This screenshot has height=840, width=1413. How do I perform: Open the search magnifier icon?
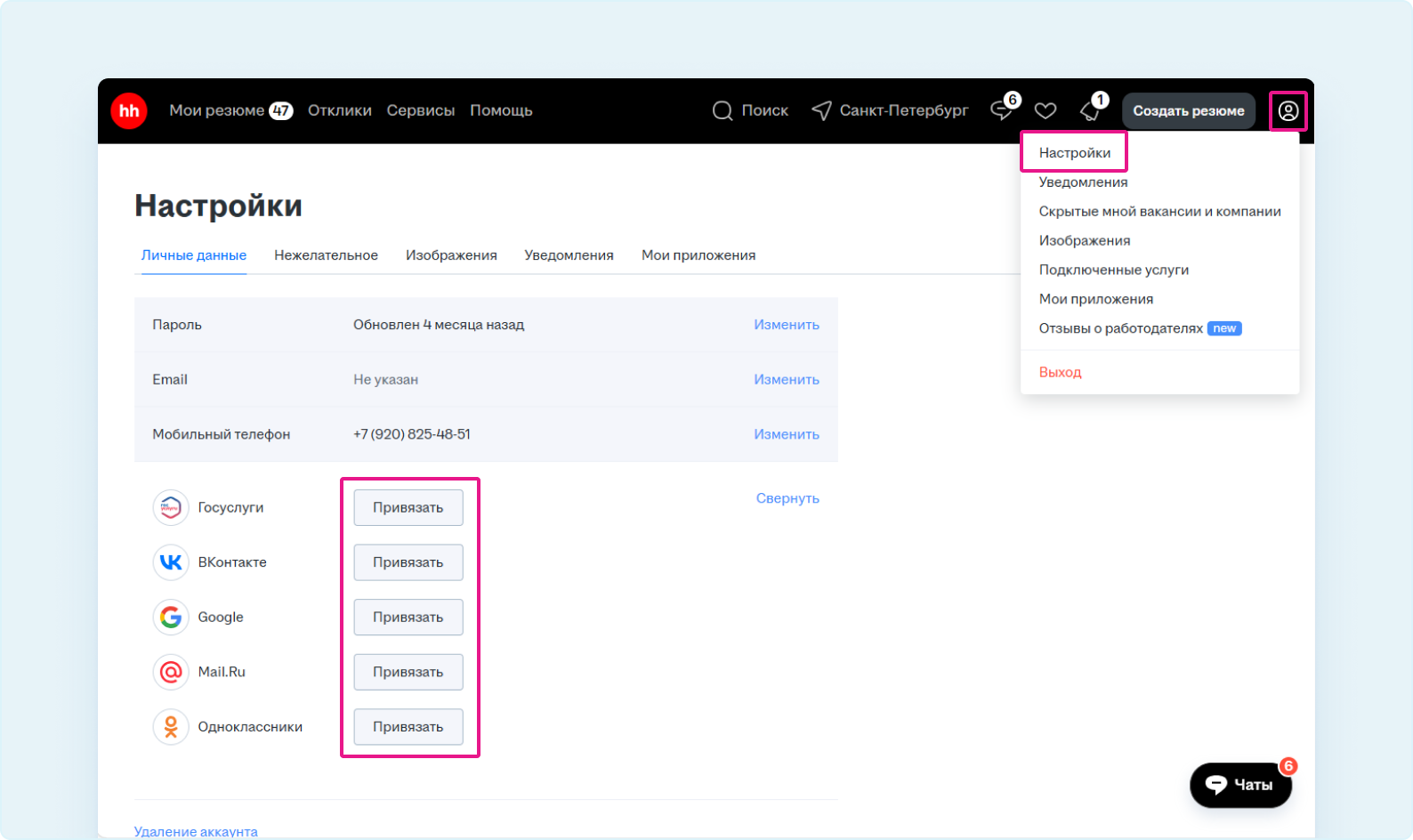723,110
